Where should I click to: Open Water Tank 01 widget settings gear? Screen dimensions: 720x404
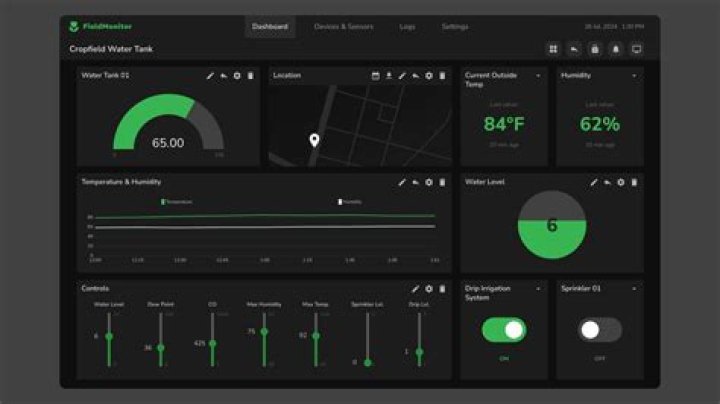coord(237,76)
